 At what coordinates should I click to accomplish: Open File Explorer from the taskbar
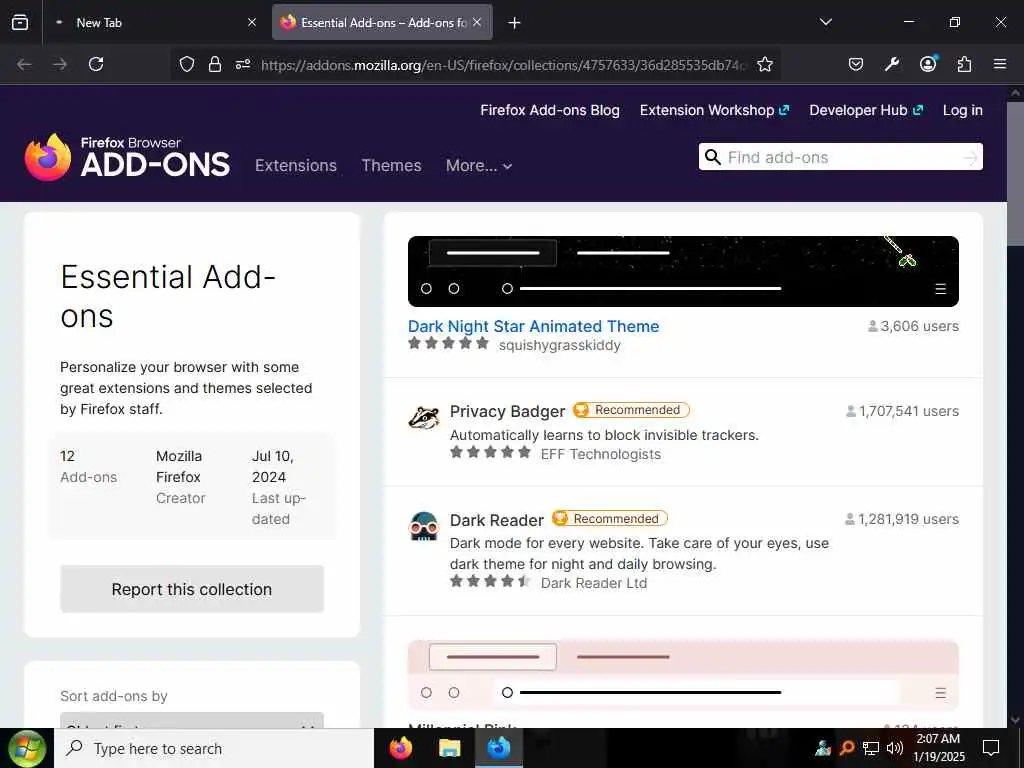pyautogui.click(x=449, y=748)
